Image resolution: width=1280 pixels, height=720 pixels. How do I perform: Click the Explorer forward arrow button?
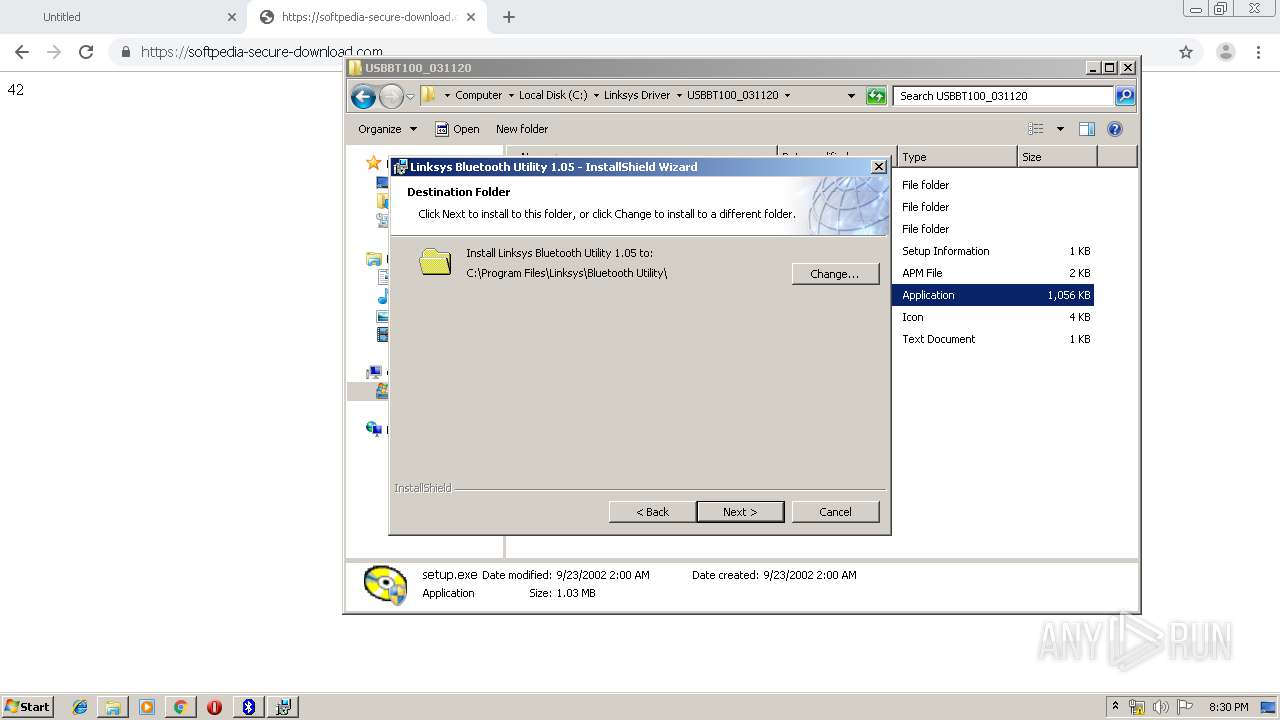pyautogui.click(x=391, y=96)
